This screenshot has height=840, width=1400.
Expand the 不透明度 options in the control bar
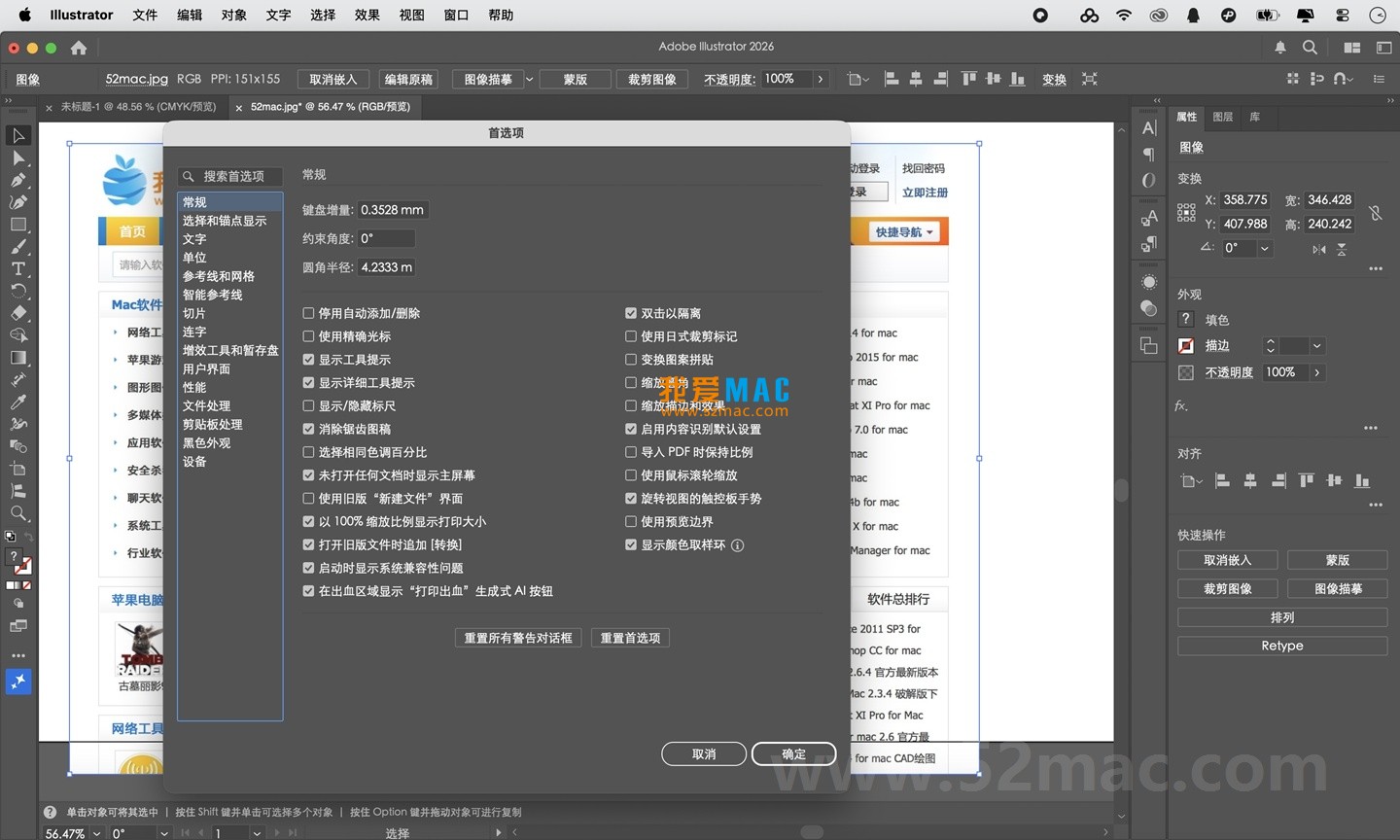click(x=822, y=79)
